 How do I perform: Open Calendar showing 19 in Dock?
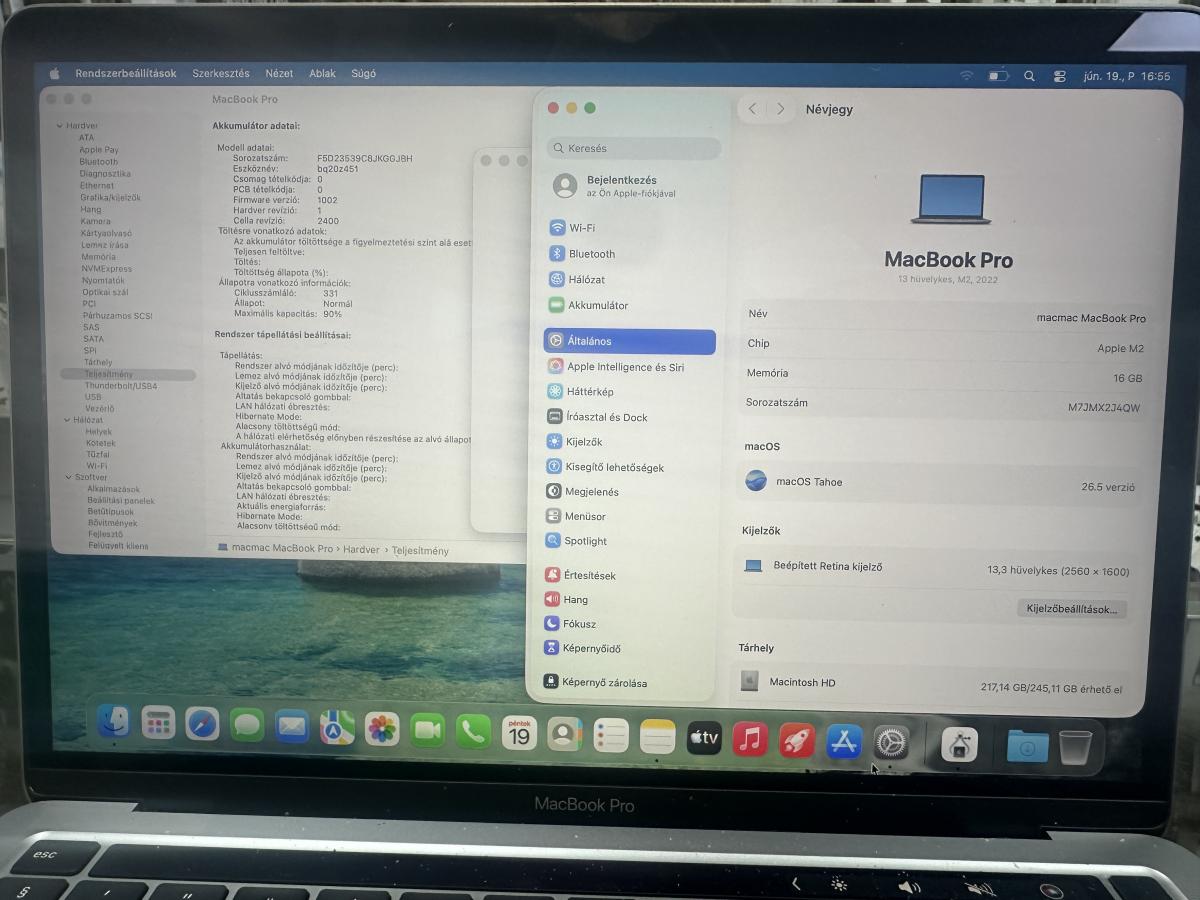tap(519, 734)
